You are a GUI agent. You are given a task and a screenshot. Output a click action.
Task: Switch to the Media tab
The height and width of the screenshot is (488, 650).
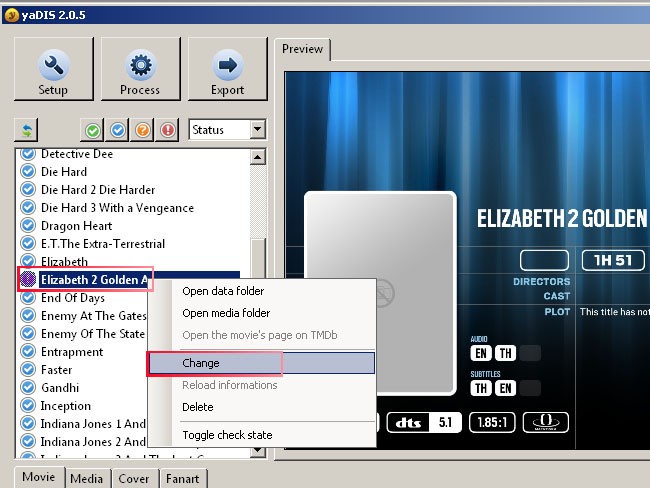tap(87, 479)
